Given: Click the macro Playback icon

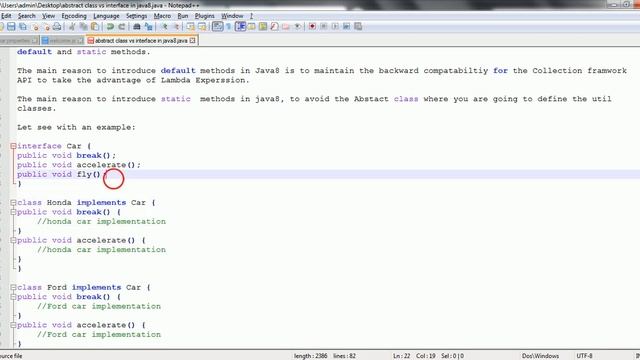Looking at the screenshot, I should click(335, 27).
